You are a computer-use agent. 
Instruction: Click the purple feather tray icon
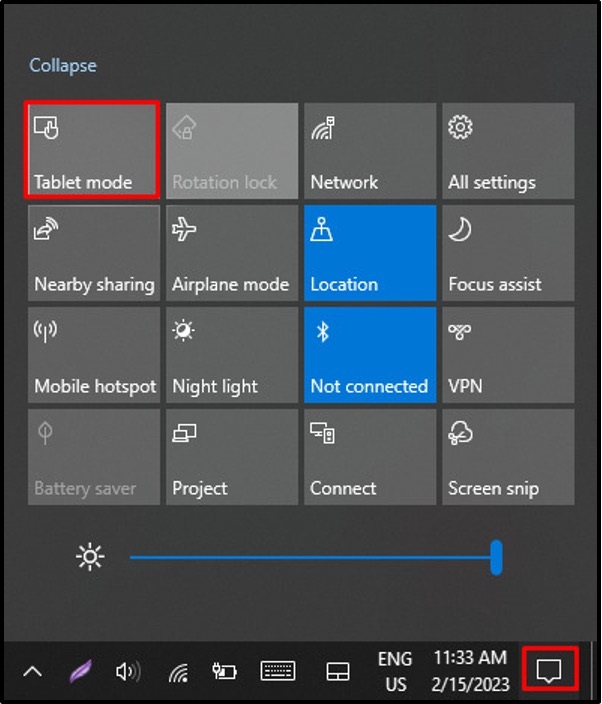pos(78,672)
